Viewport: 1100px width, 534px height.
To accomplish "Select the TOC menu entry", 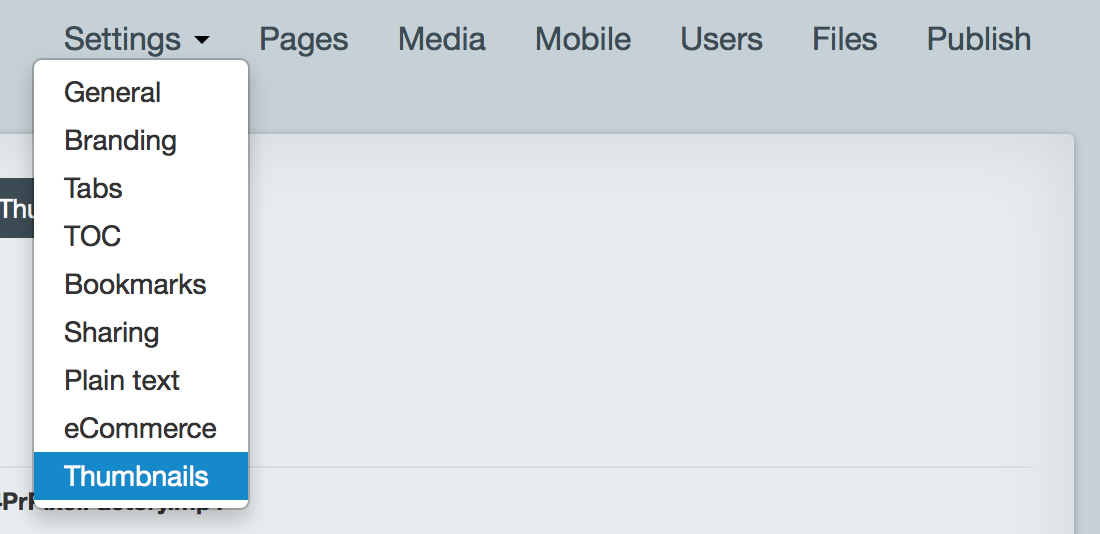I will [141, 236].
